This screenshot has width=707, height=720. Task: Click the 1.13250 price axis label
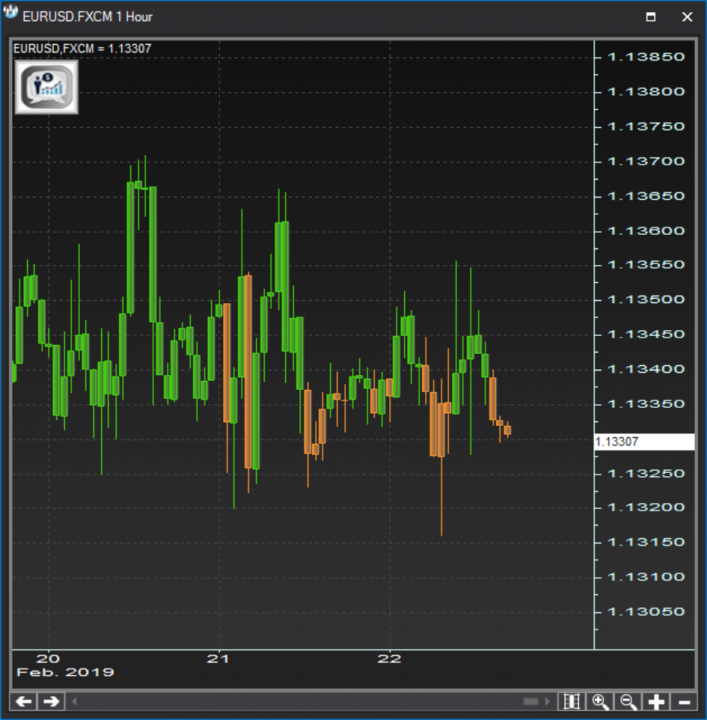(646, 473)
